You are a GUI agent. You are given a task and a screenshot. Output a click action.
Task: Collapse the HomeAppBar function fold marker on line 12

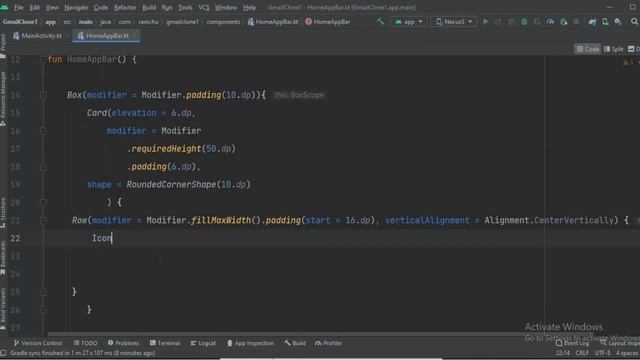pyautogui.click(x=43, y=59)
